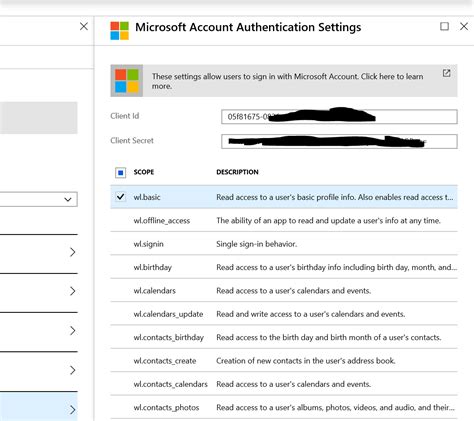474x421 pixels.
Task: Click the Microsoft logo in blade title
Action: [119, 31]
